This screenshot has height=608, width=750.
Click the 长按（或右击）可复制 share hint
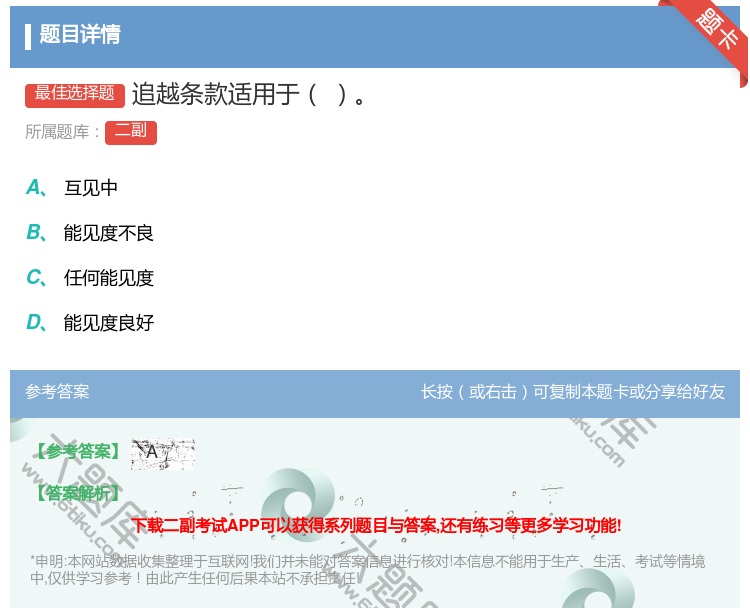coord(573,392)
